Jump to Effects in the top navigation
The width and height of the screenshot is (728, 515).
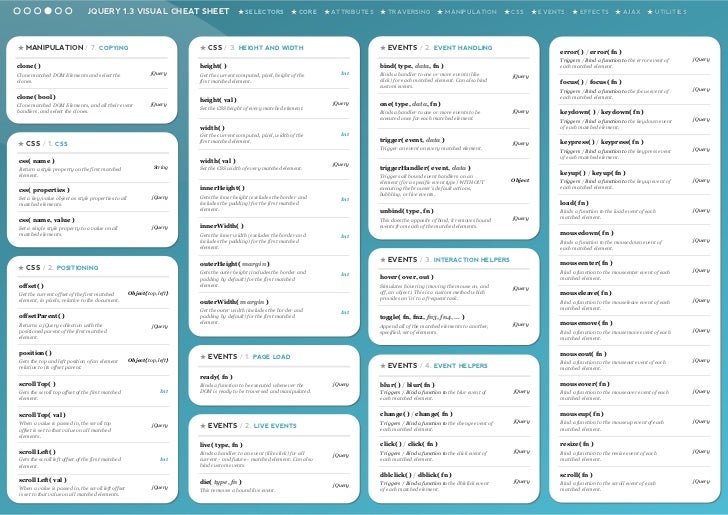(x=591, y=12)
